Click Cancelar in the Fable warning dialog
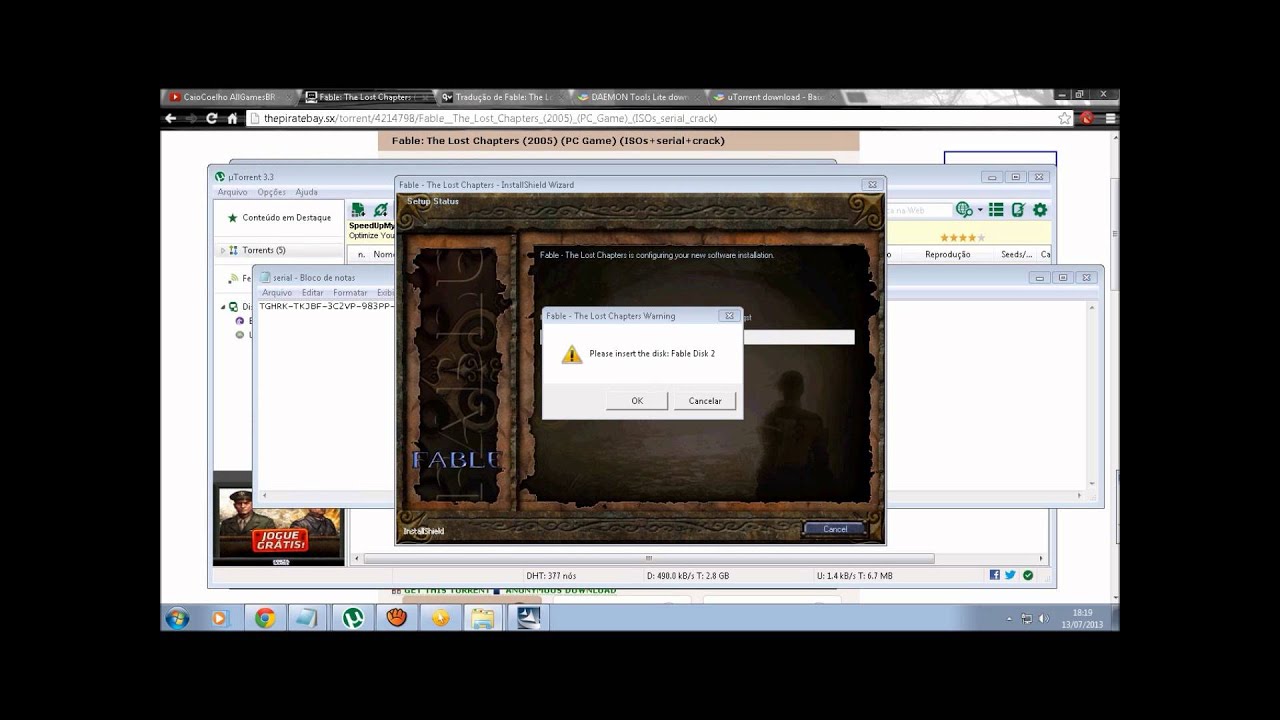The width and height of the screenshot is (1280, 720). (705, 401)
